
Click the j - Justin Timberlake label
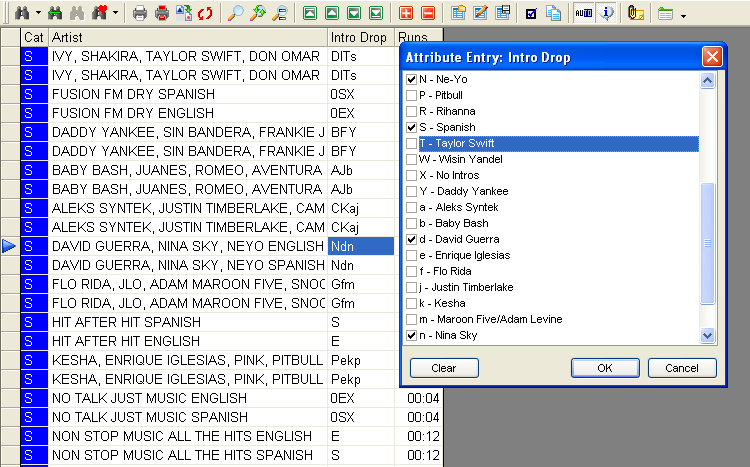point(466,287)
